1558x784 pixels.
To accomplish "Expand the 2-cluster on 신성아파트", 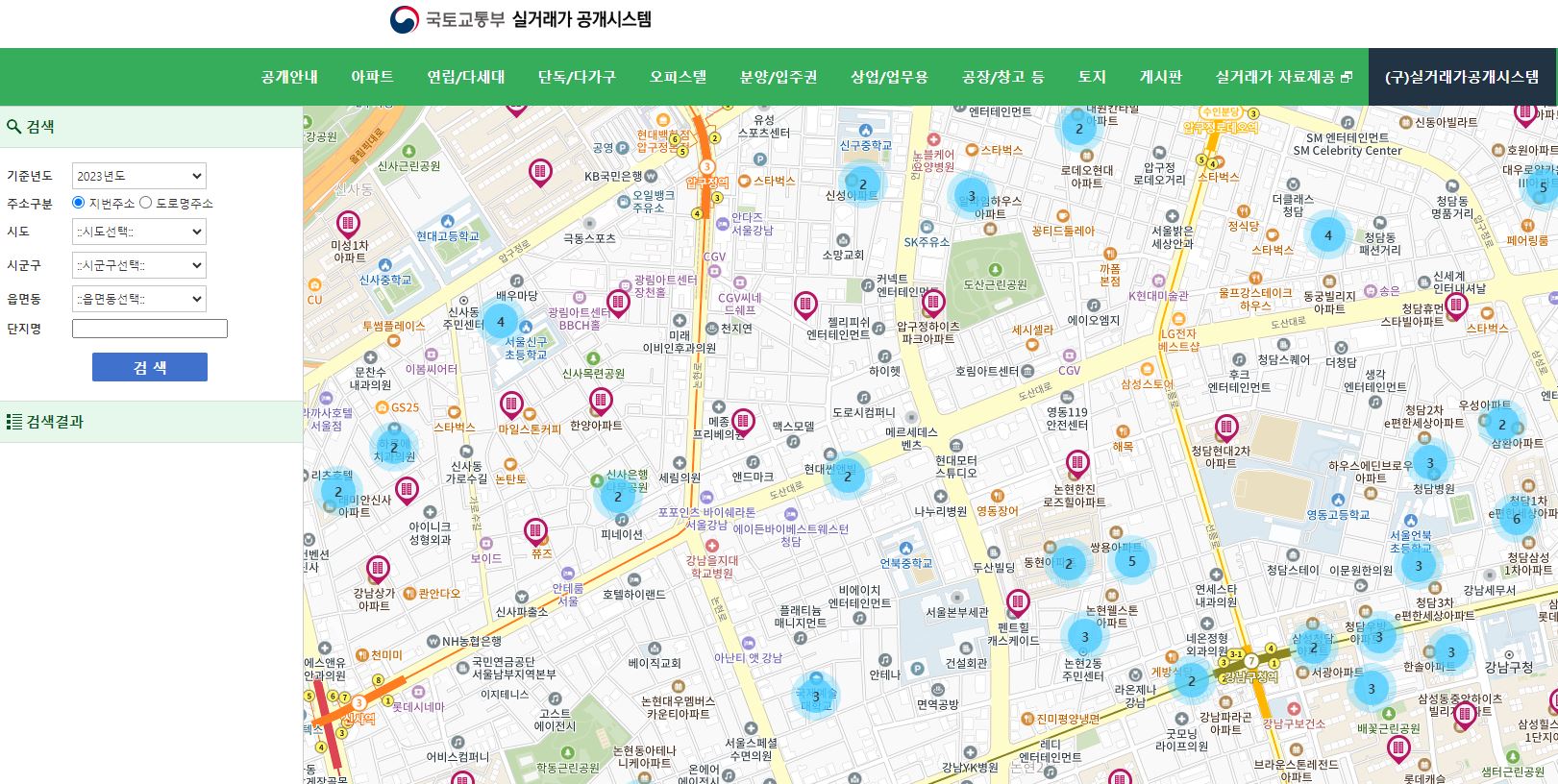I will point(862,184).
